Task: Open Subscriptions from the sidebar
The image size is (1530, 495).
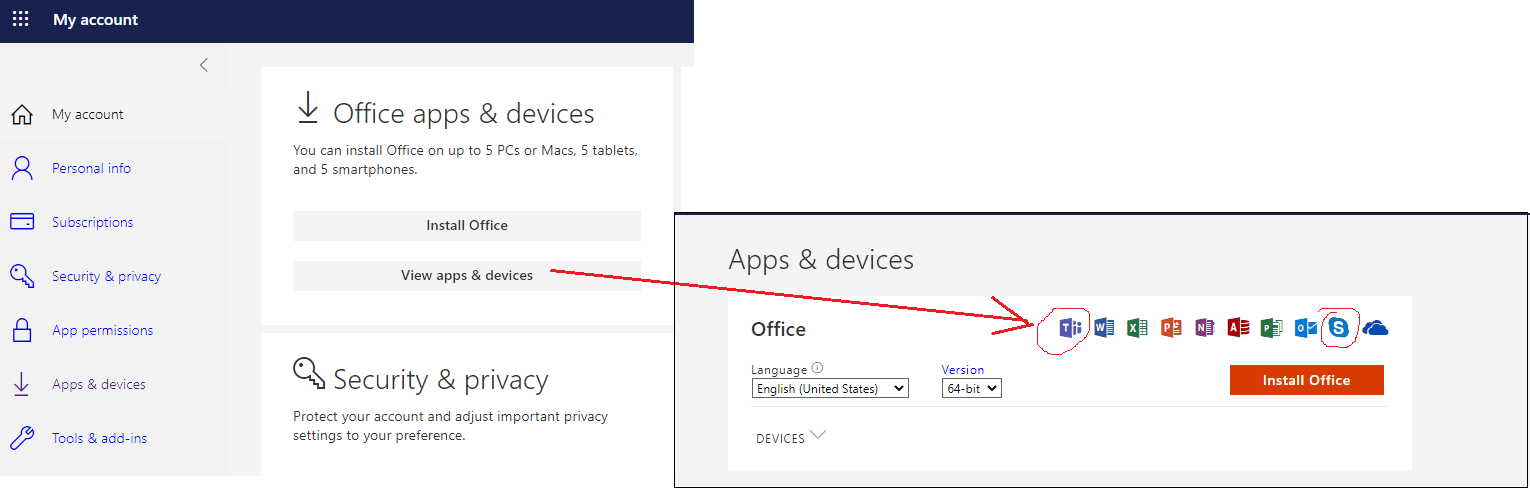Action: click(92, 222)
